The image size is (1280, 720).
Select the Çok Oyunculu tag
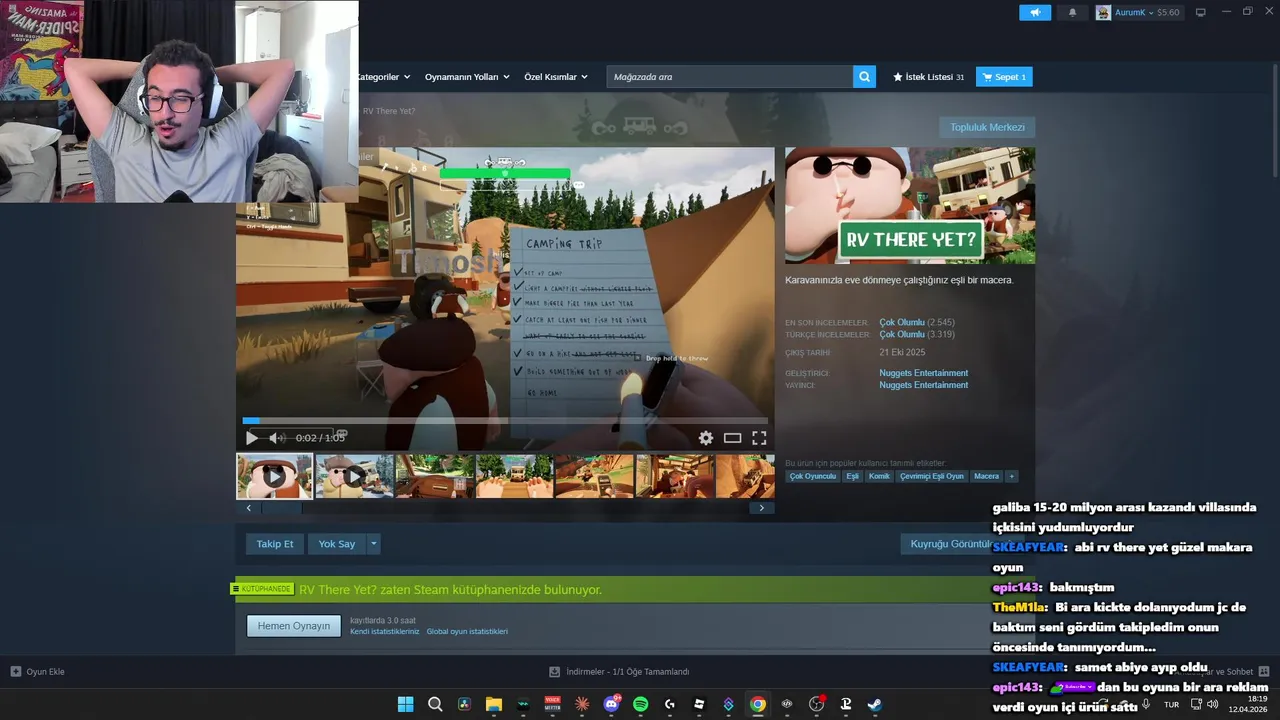click(x=812, y=476)
